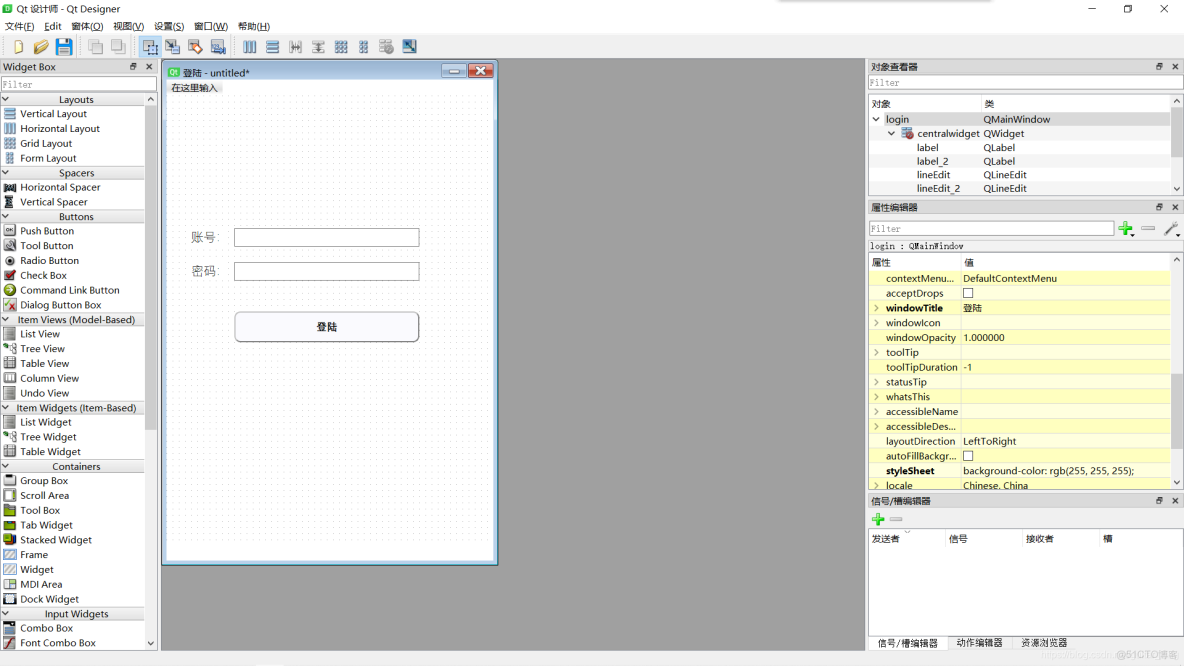Image resolution: width=1184 pixels, height=666 pixels.
Task: Collapse the centralwidget tree node
Action: coord(891,133)
